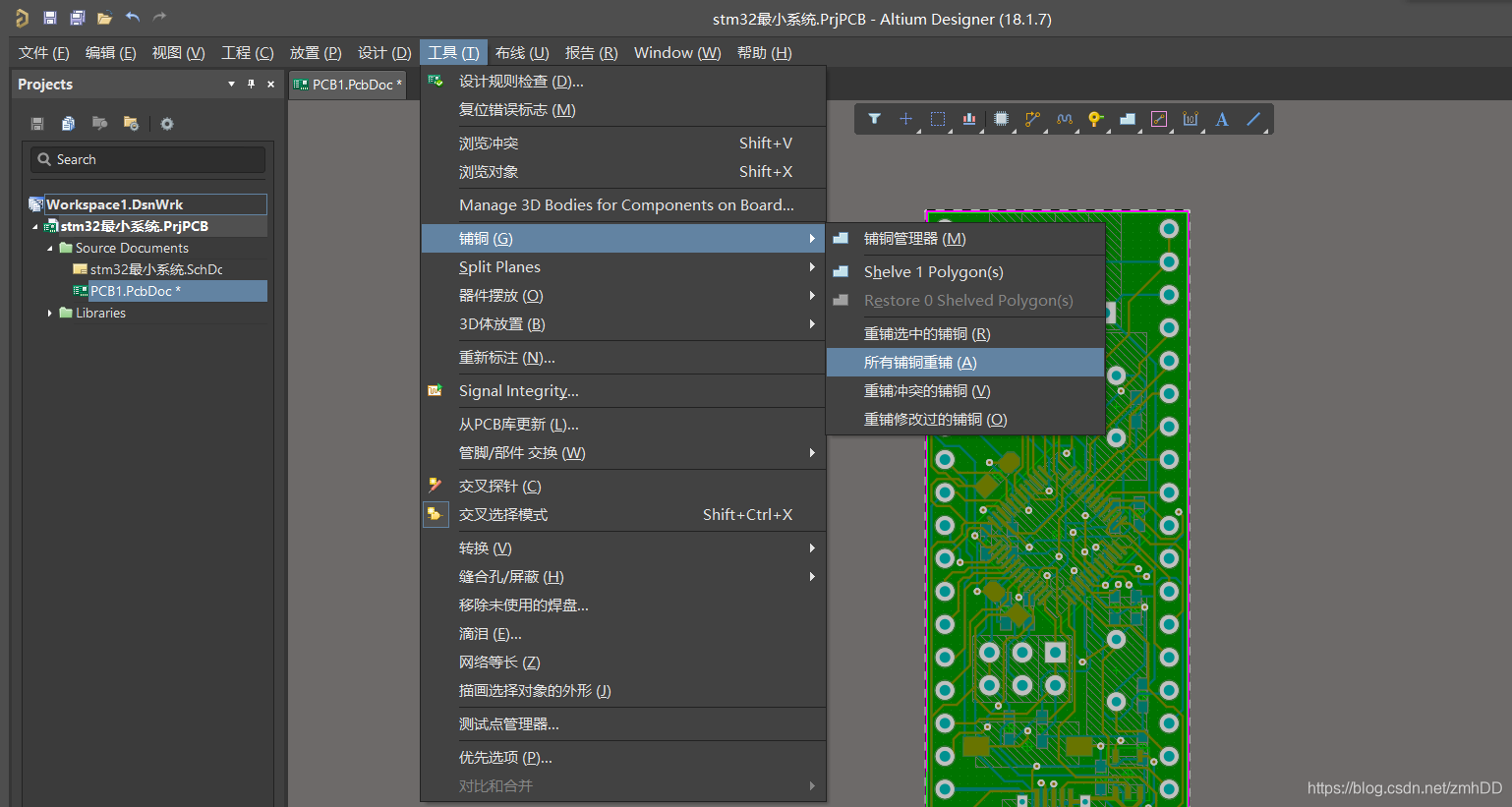Open a document via the folder icon
This screenshot has height=807, width=1512.
(104, 17)
